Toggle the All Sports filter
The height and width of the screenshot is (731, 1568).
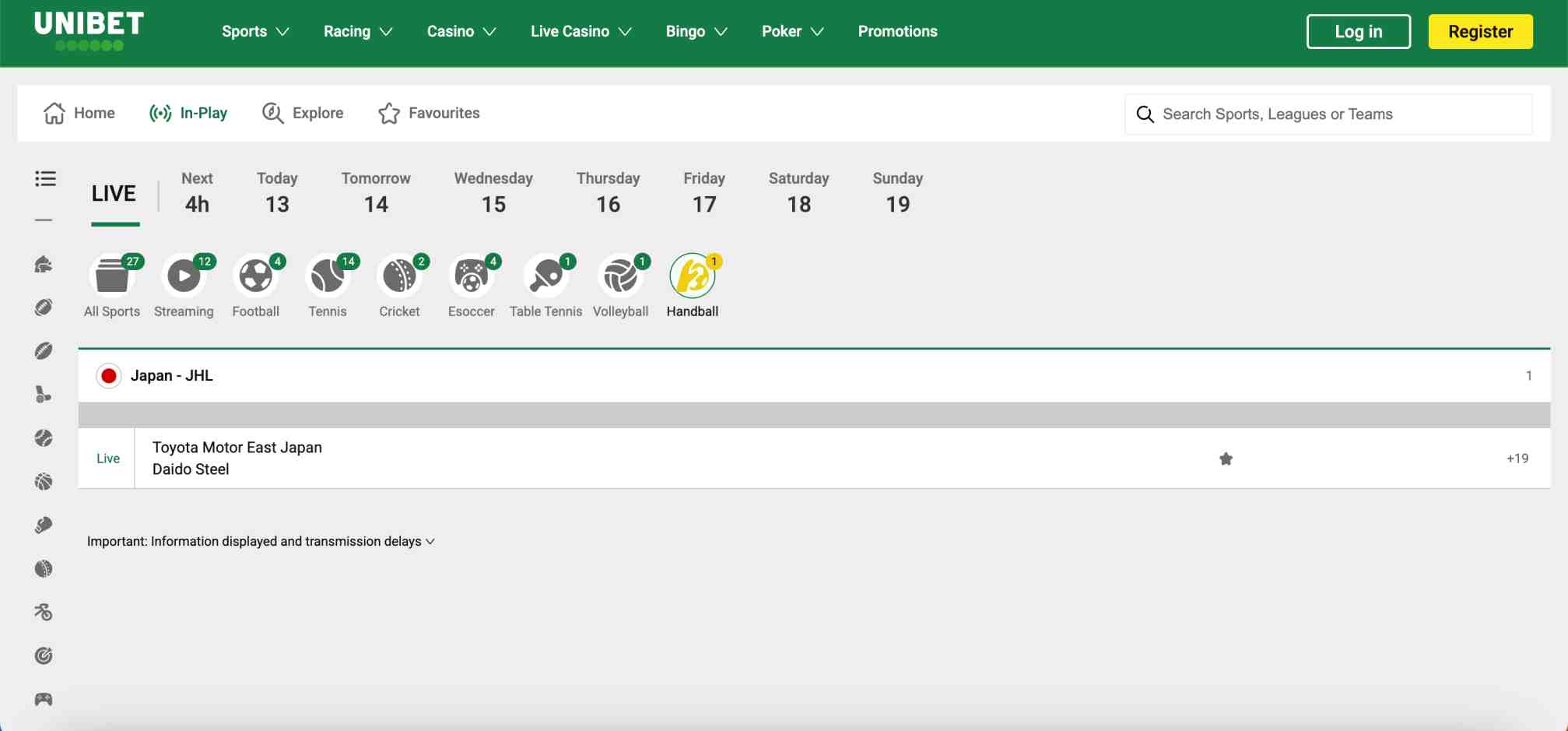(111, 275)
